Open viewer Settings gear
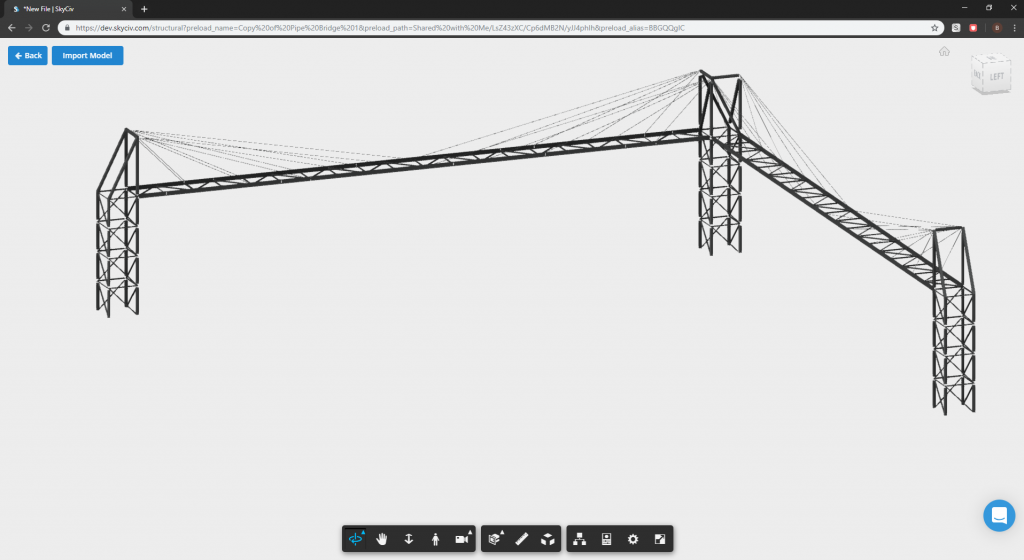The height and width of the screenshot is (560, 1024). tap(633, 539)
